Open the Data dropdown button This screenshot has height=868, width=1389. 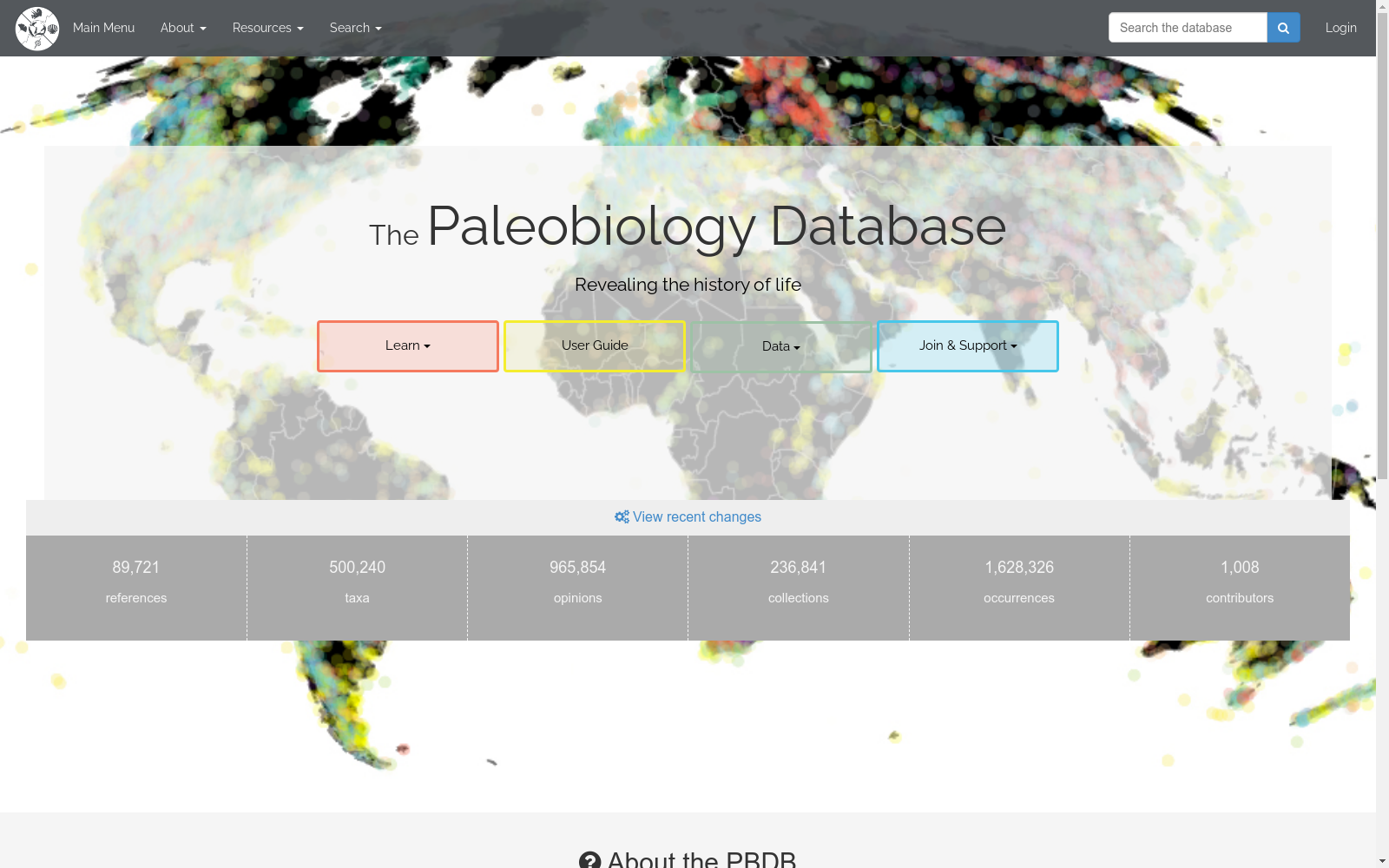(781, 347)
